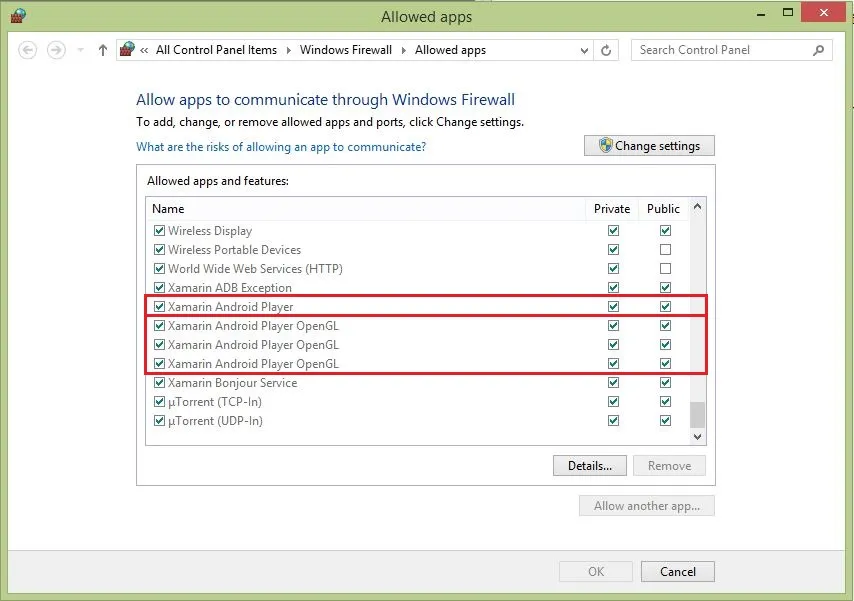854x601 pixels.
Task: Click the list scrollbar down arrow
Action: coord(697,436)
